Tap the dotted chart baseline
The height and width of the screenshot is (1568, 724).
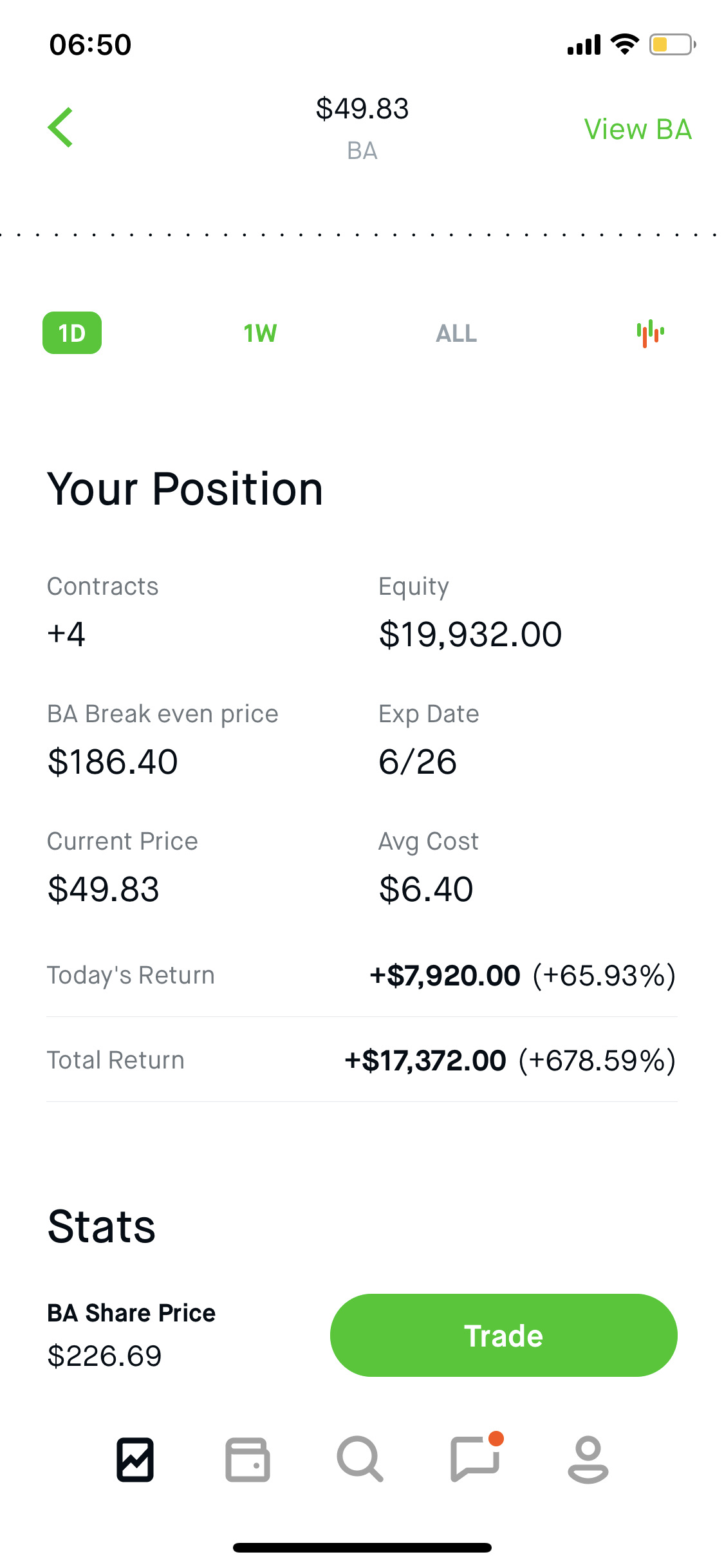click(362, 235)
